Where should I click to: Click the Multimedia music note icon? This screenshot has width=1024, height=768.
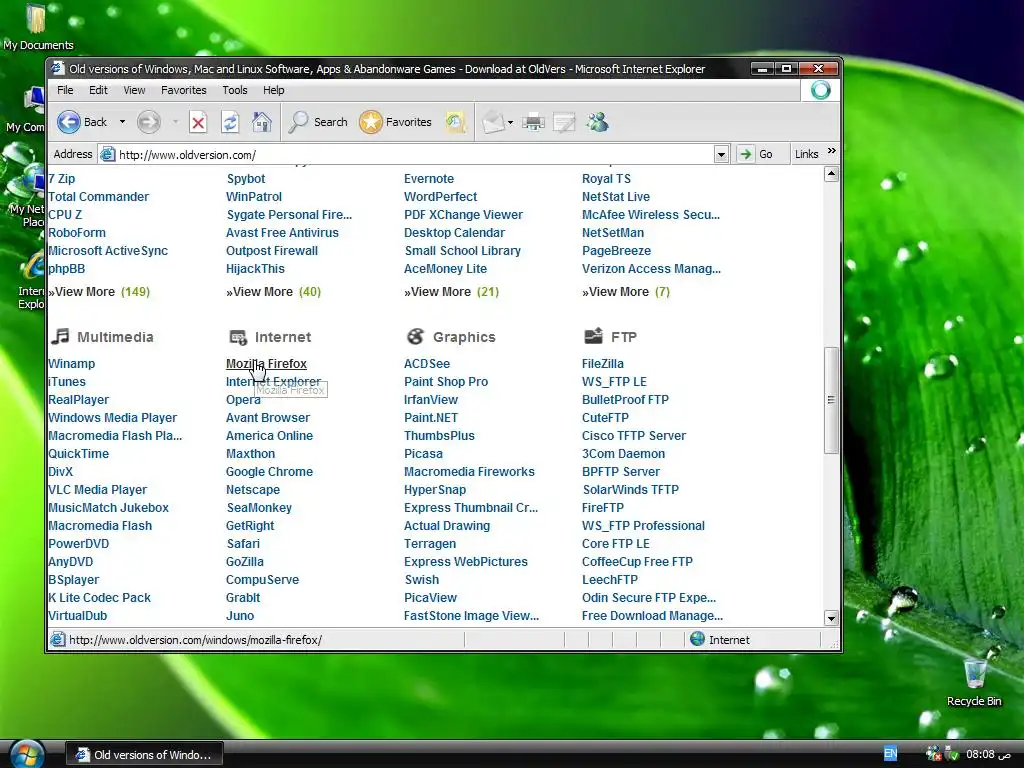(60, 336)
